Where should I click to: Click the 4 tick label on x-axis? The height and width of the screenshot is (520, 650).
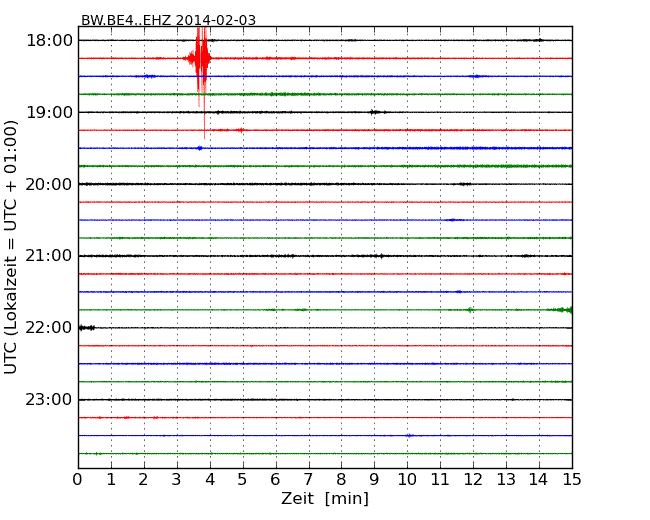pos(210,480)
